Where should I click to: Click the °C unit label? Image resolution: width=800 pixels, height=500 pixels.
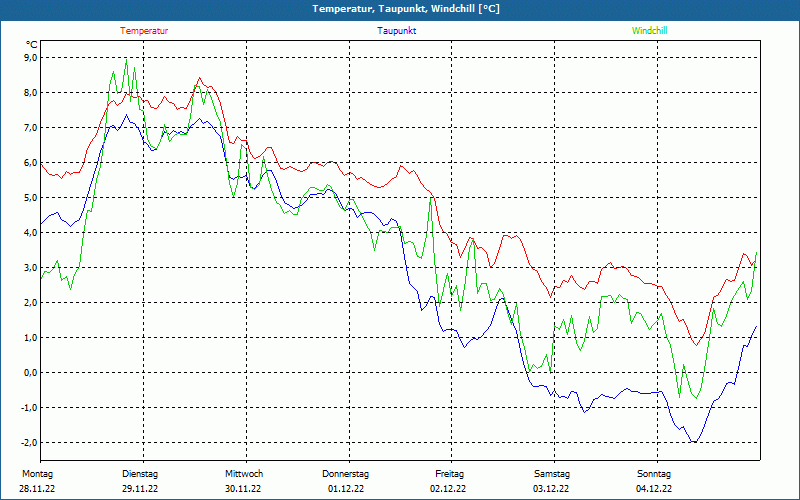[x=32, y=45]
